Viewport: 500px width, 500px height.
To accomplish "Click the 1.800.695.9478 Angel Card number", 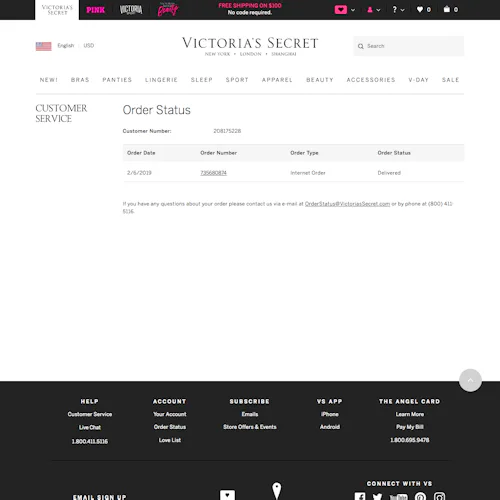I will click(410, 440).
